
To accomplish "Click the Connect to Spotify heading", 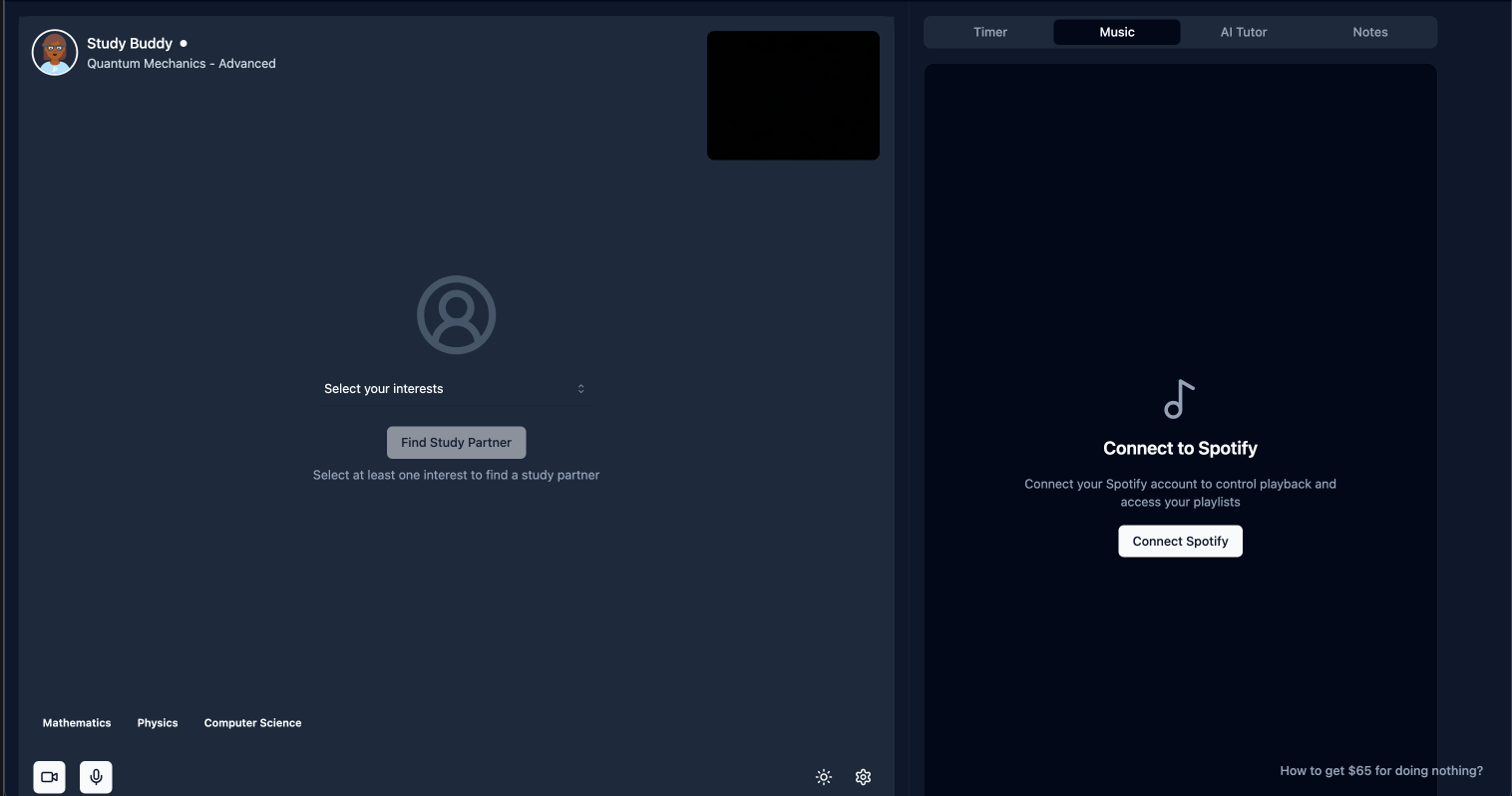I will click(1180, 449).
